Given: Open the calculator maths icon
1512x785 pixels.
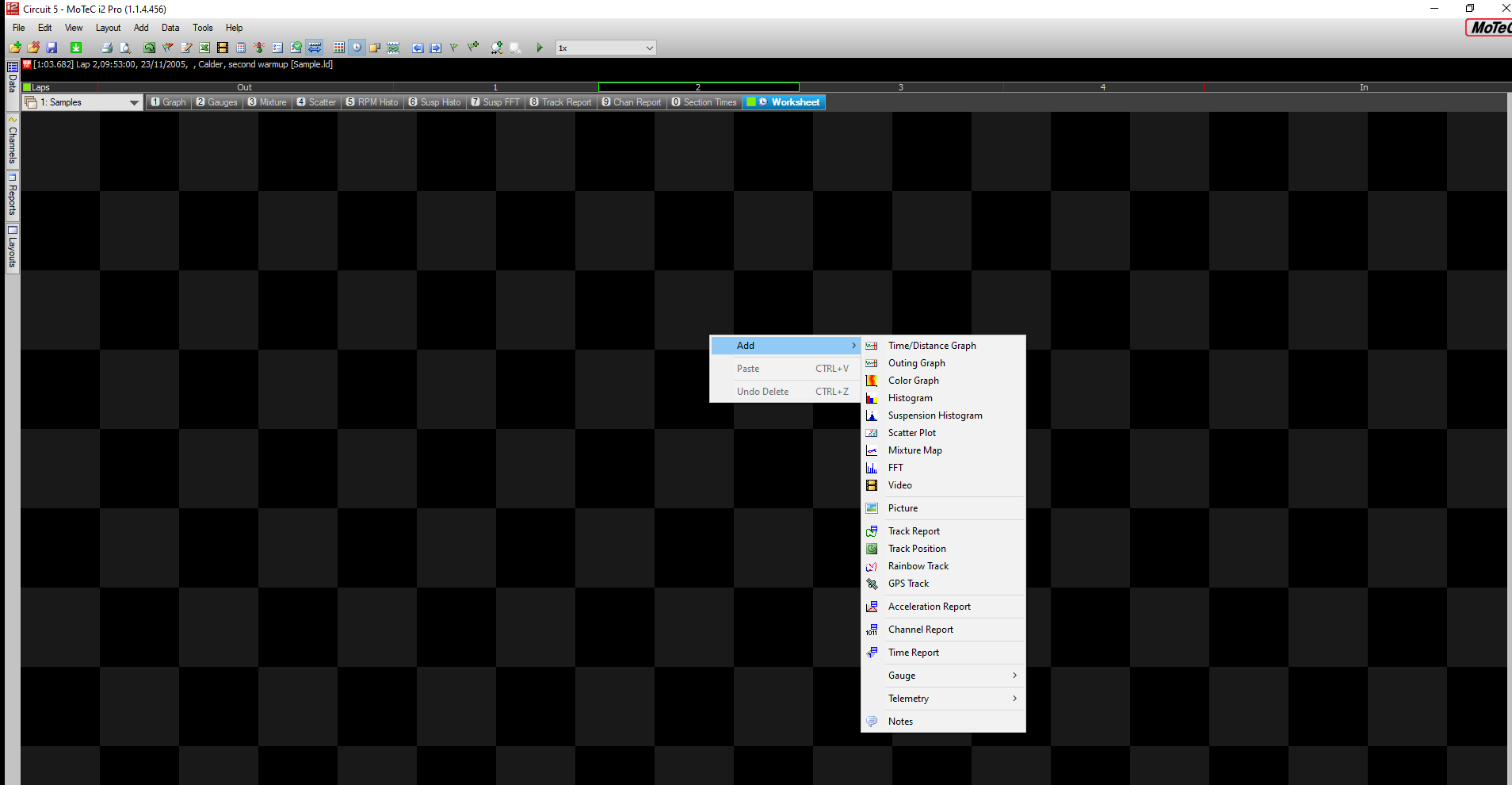Looking at the screenshot, I should pyautogui.click(x=241, y=48).
